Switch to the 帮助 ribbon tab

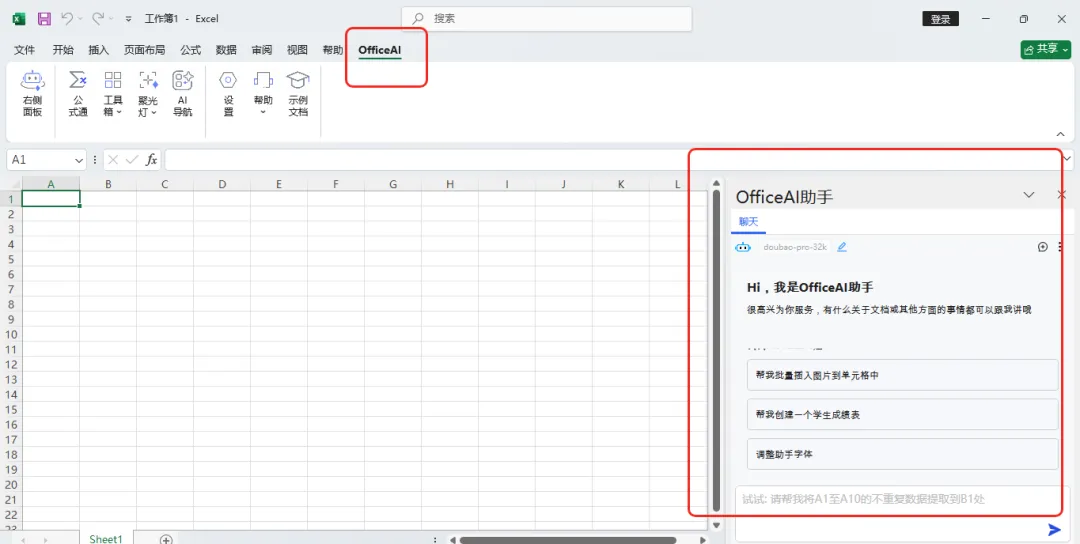[333, 50]
